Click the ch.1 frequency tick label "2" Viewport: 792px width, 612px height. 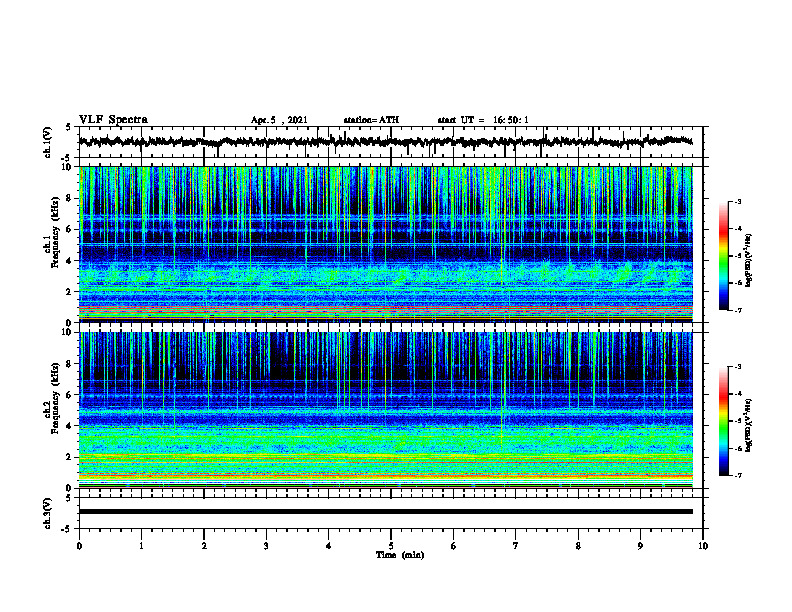tap(70, 292)
